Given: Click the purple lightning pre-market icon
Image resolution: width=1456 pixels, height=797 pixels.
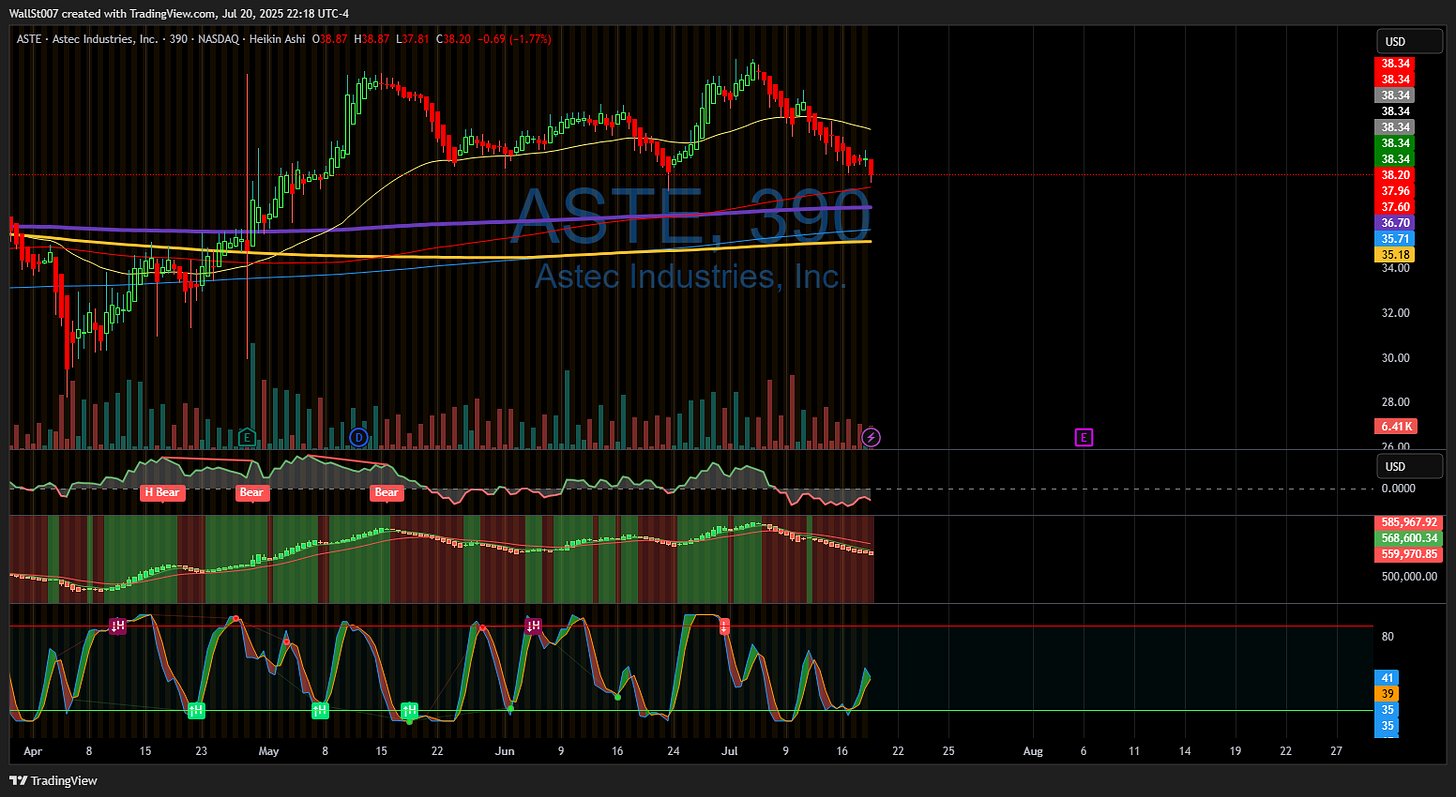Looking at the screenshot, I should point(870,437).
